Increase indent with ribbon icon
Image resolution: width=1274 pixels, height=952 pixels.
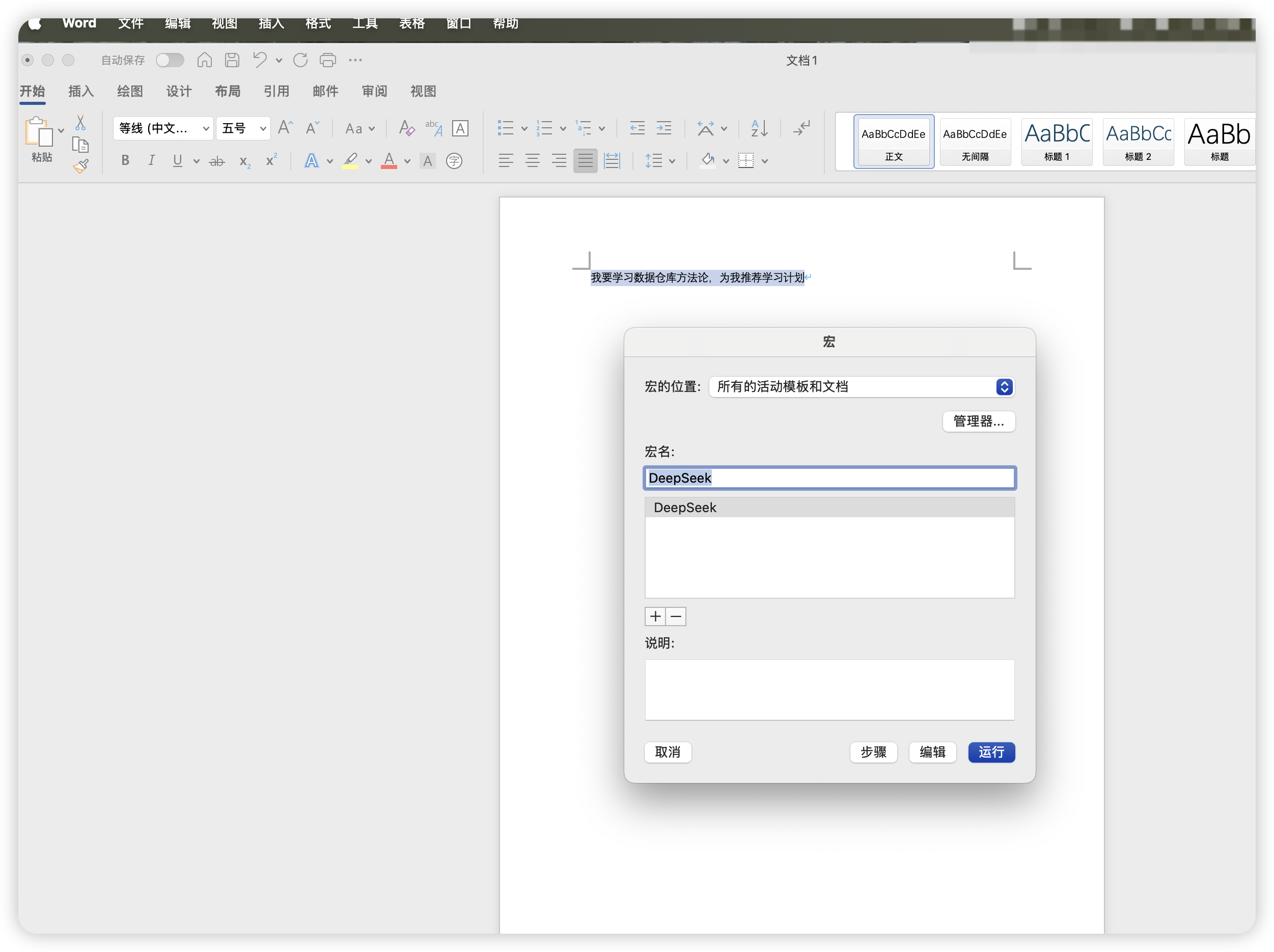(x=664, y=128)
